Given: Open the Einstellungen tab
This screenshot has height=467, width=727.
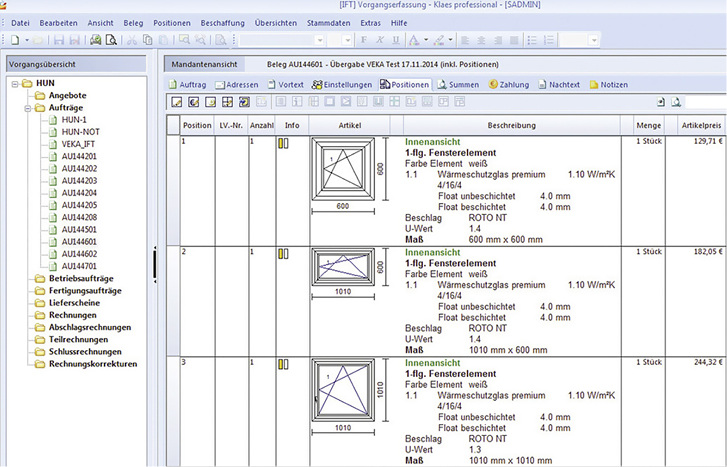Looking at the screenshot, I should pyautogui.click(x=342, y=85).
